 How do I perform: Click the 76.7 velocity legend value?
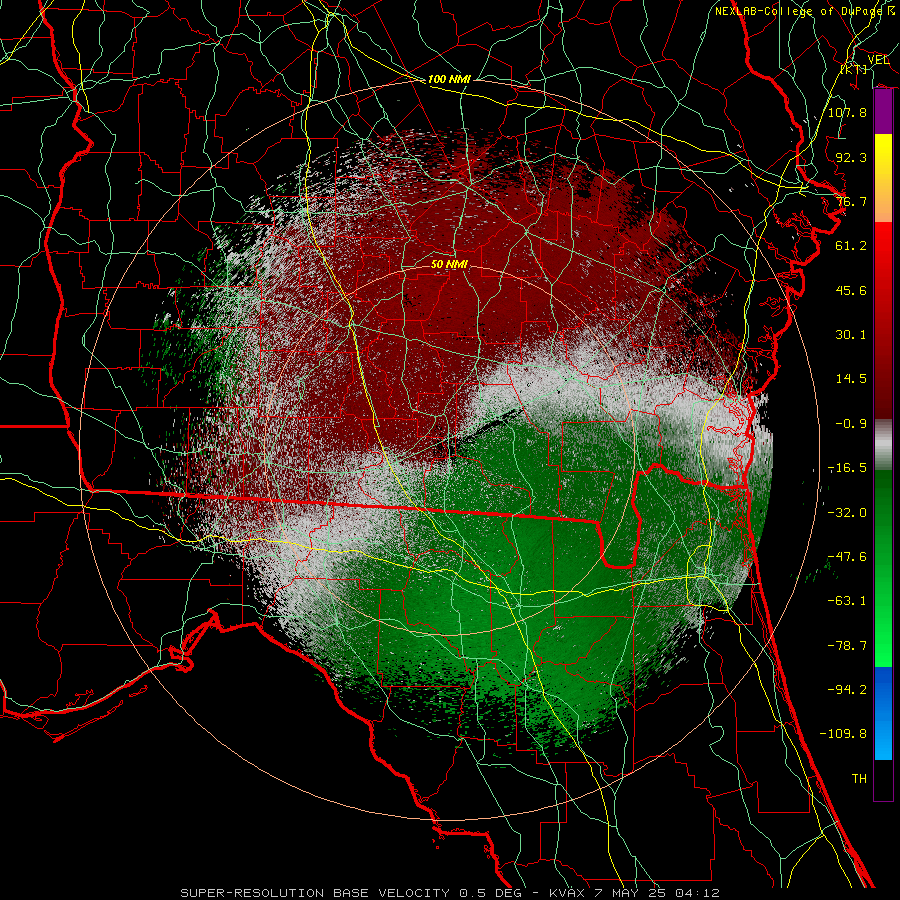(x=851, y=201)
